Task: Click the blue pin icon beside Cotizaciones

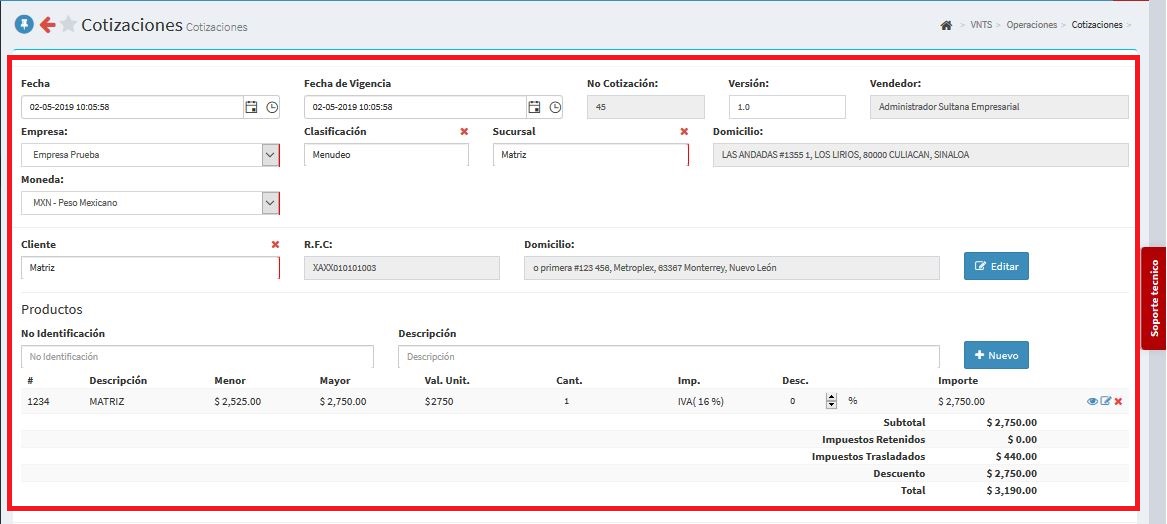Action: [x=25, y=25]
